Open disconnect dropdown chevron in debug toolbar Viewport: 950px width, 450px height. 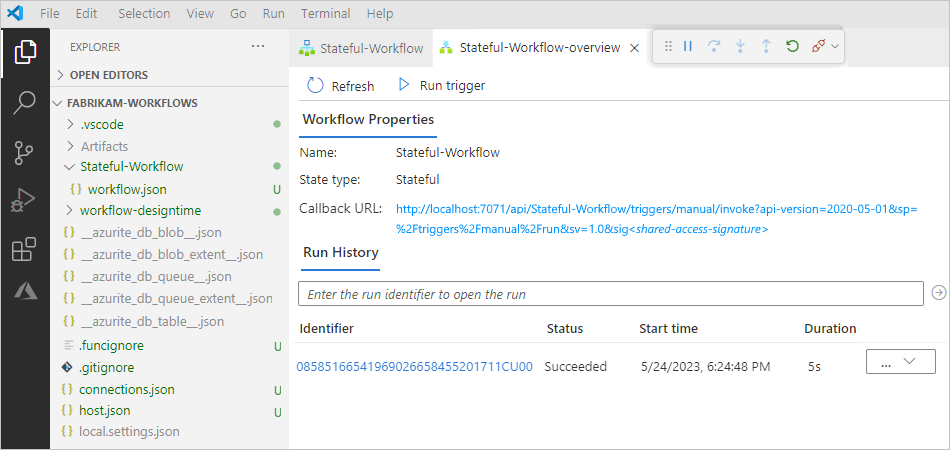tap(834, 47)
